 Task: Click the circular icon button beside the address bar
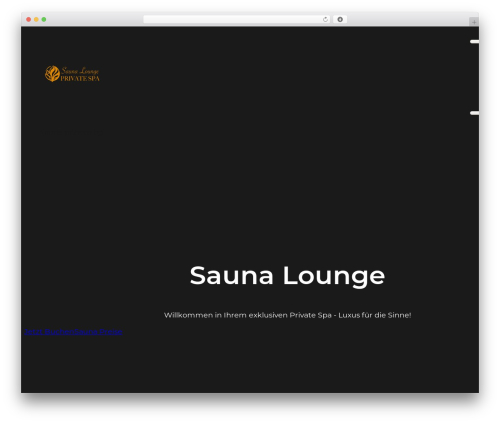tap(340, 20)
